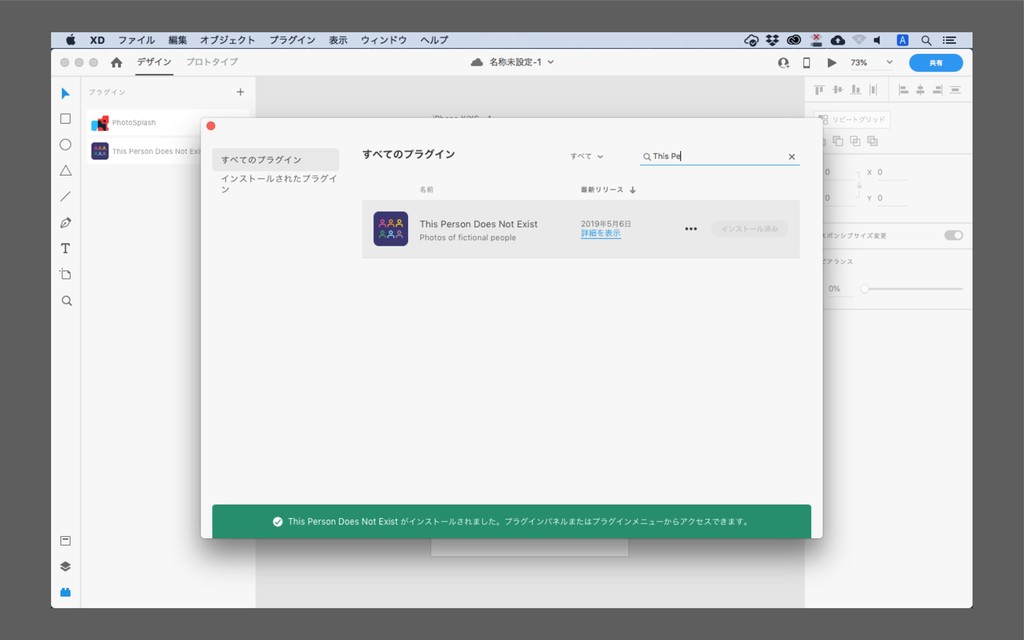Open the プラグイン menu
Image resolution: width=1024 pixels, height=640 pixels.
(x=292, y=40)
